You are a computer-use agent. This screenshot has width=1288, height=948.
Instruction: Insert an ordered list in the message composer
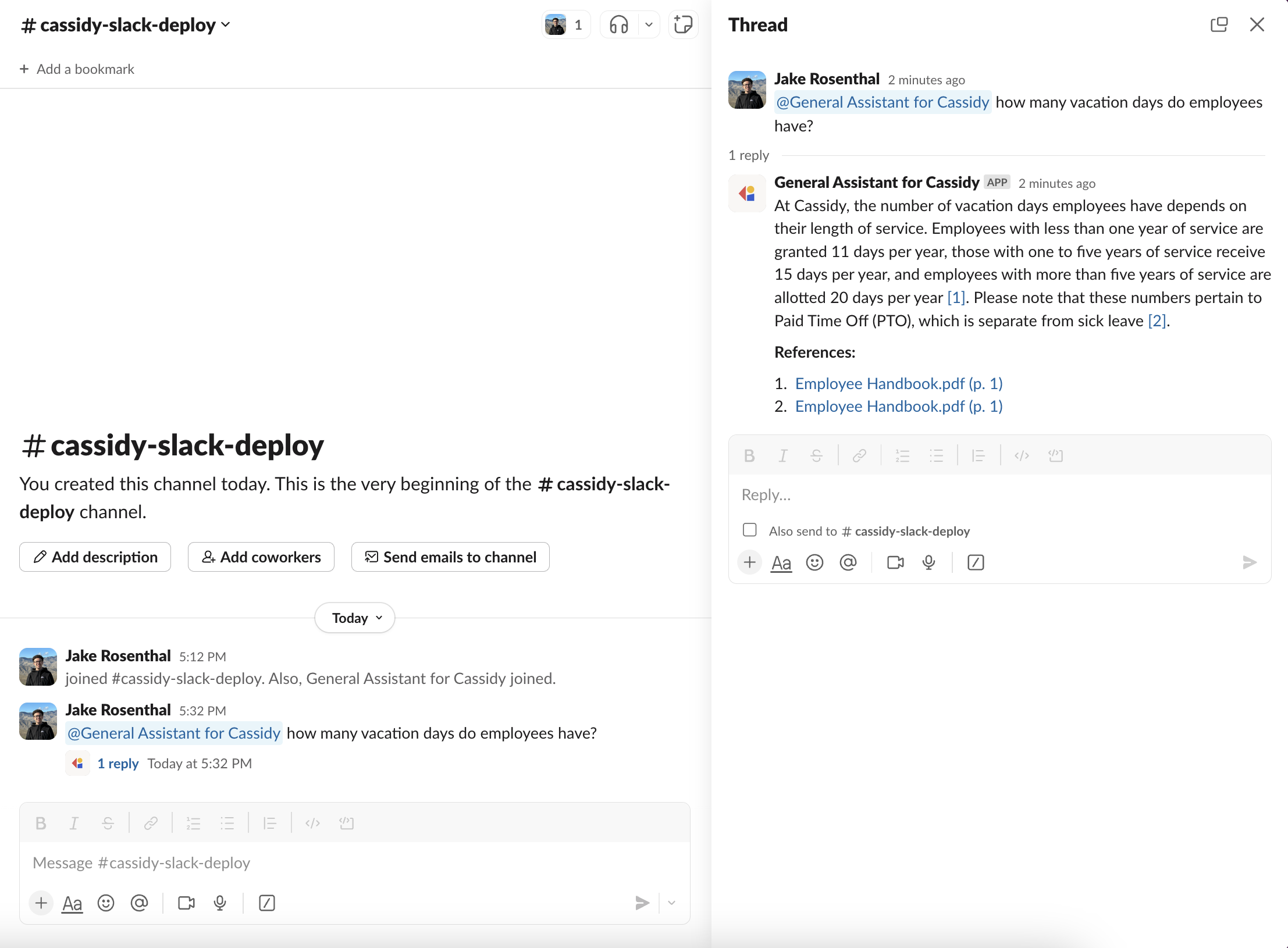pyautogui.click(x=193, y=822)
